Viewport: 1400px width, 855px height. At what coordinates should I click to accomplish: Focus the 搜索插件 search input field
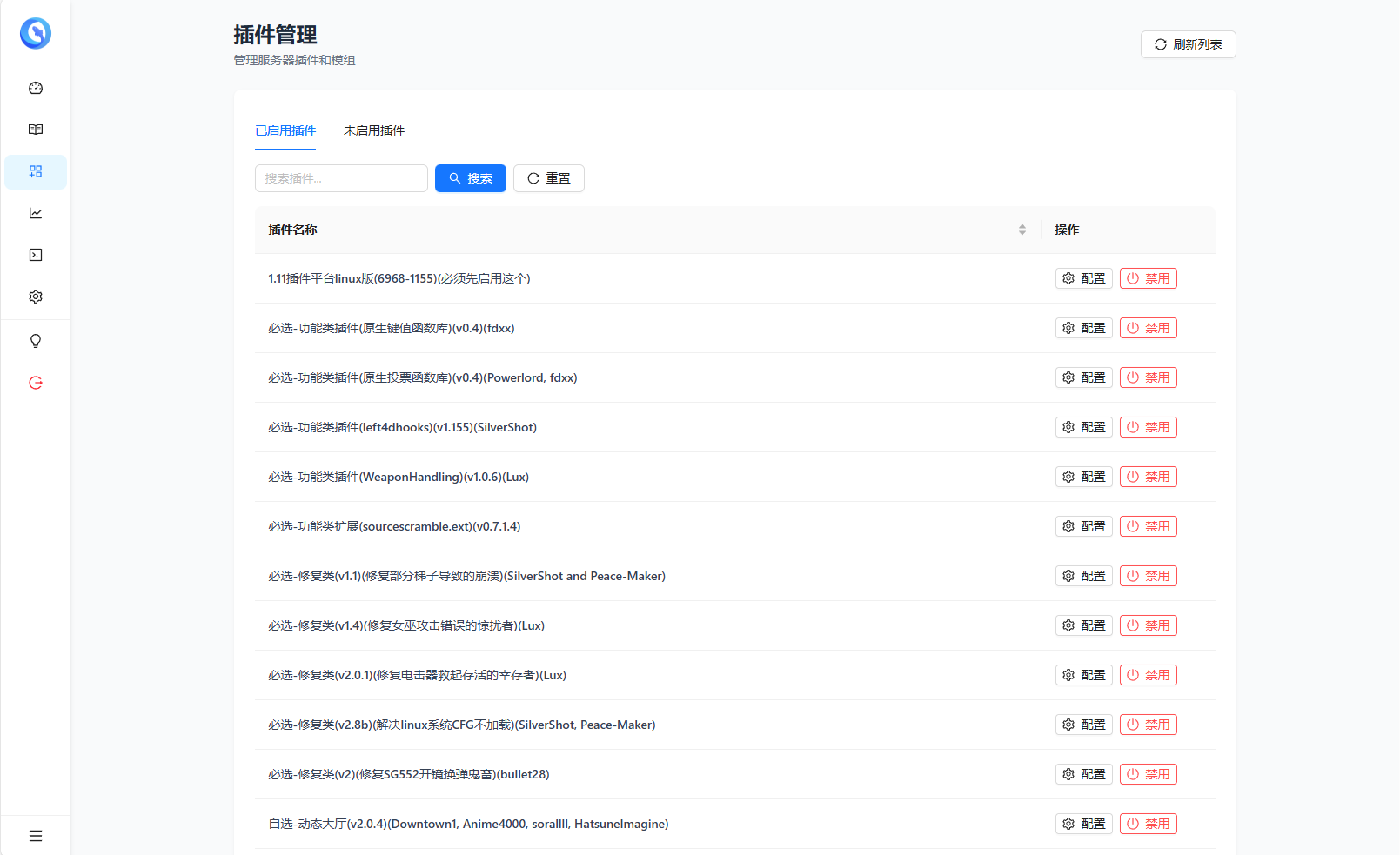coord(341,178)
